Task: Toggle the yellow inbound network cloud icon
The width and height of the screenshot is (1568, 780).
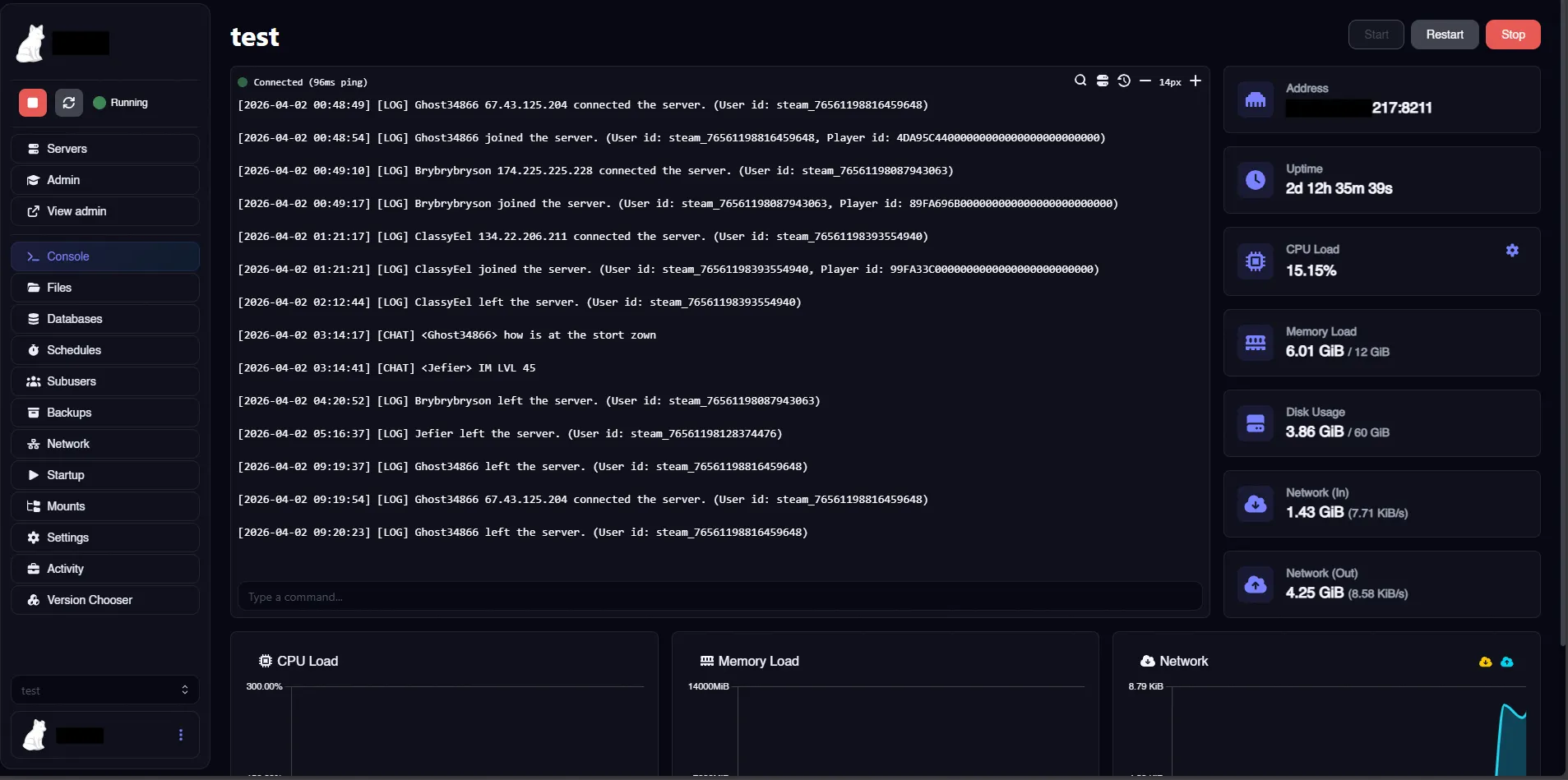Action: click(1485, 662)
